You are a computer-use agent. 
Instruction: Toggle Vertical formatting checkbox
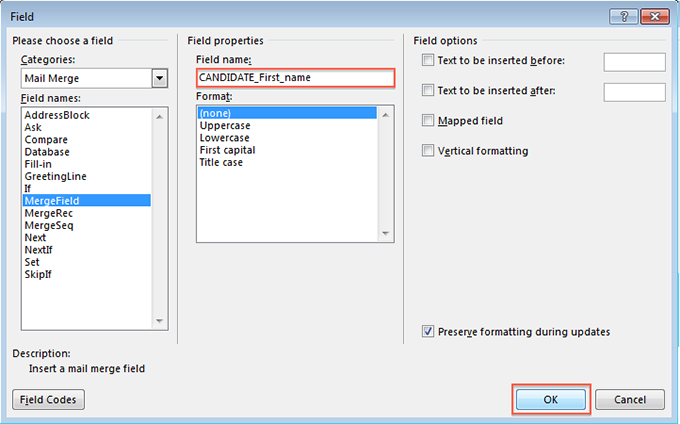pos(429,151)
